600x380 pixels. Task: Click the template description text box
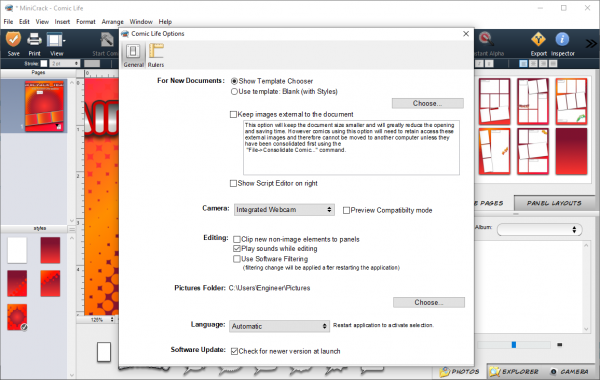click(x=351, y=148)
